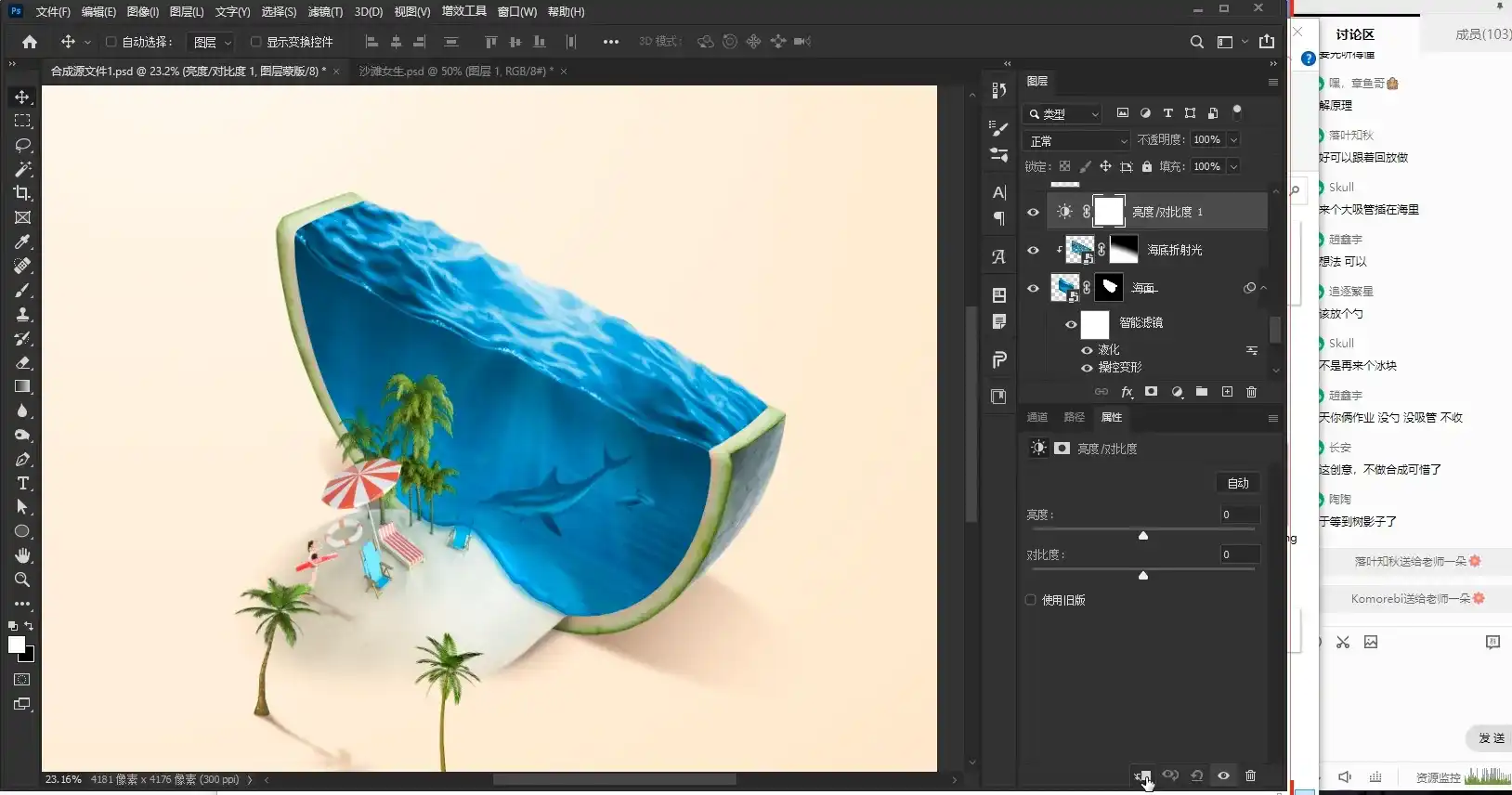Click the delete layer trash icon
Viewport: 1512px width, 795px height.
pos(1251,392)
